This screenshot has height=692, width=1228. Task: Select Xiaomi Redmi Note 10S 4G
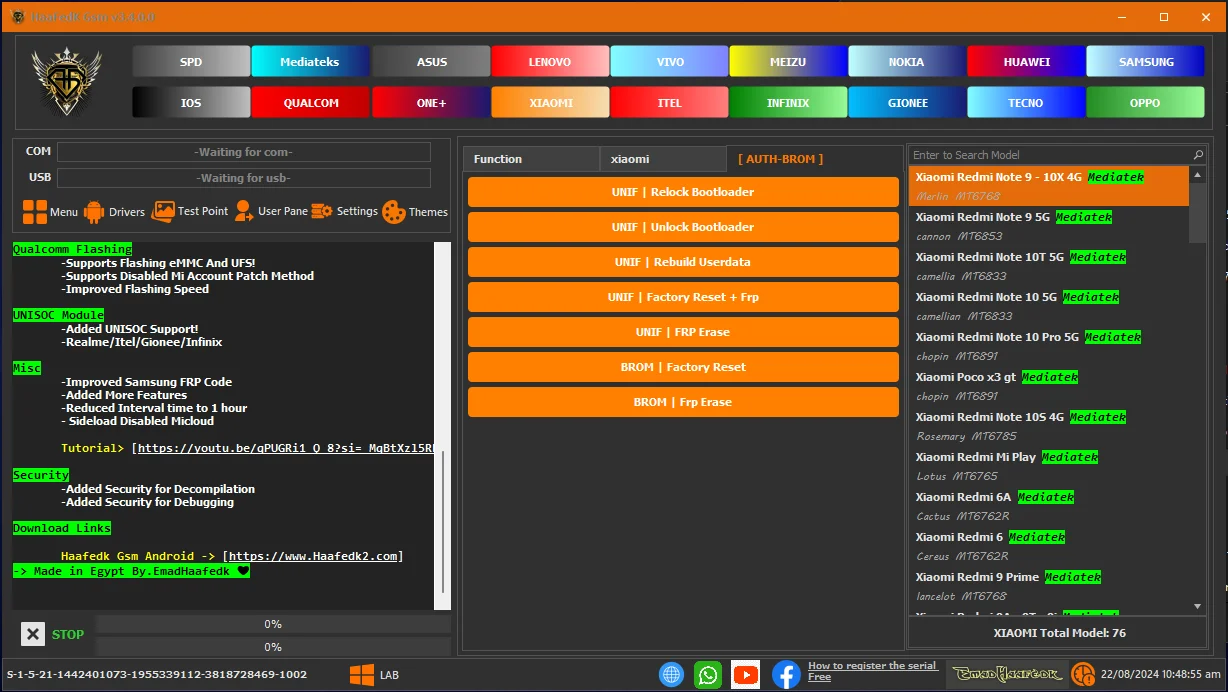pyautogui.click(x=1049, y=426)
